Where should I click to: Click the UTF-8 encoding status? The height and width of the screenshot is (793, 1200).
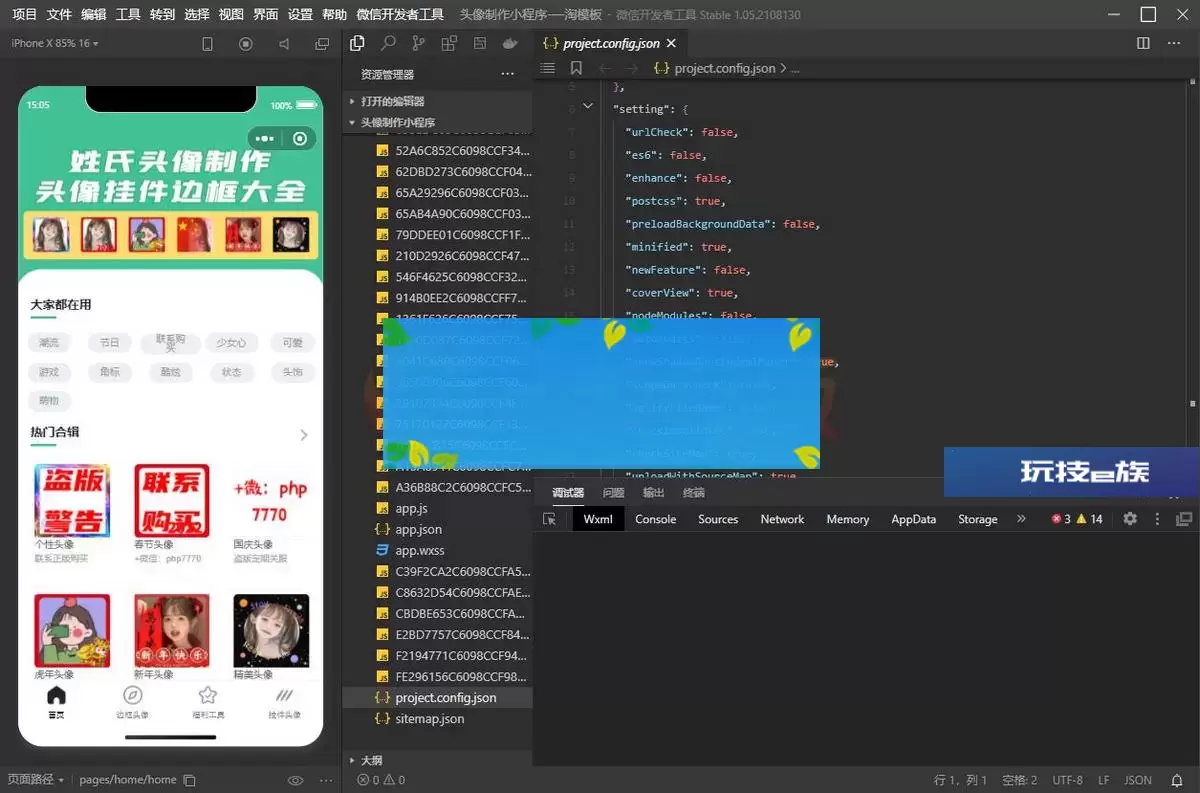click(x=1067, y=780)
